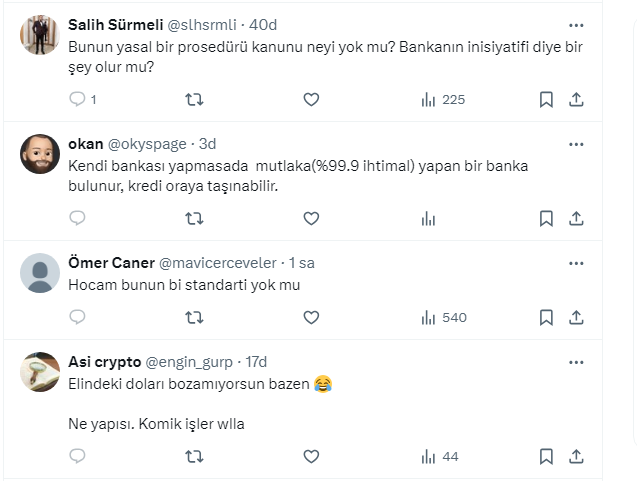Open more options on okan's tweet
The width and height of the screenshot is (637, 481).
pyautogui.click(x=576, y=143)
